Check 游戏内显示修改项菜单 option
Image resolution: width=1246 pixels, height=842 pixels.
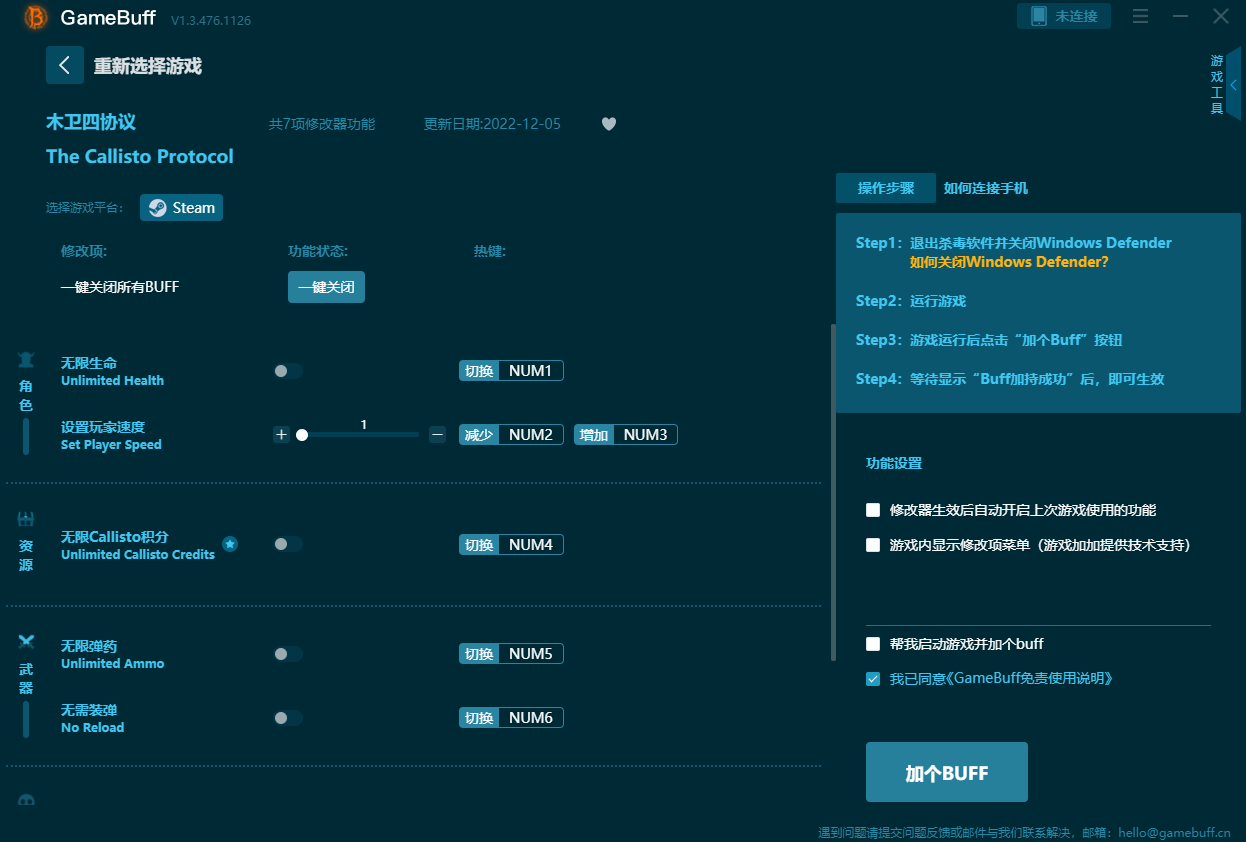pyautogui.click(x=873, y=545)
